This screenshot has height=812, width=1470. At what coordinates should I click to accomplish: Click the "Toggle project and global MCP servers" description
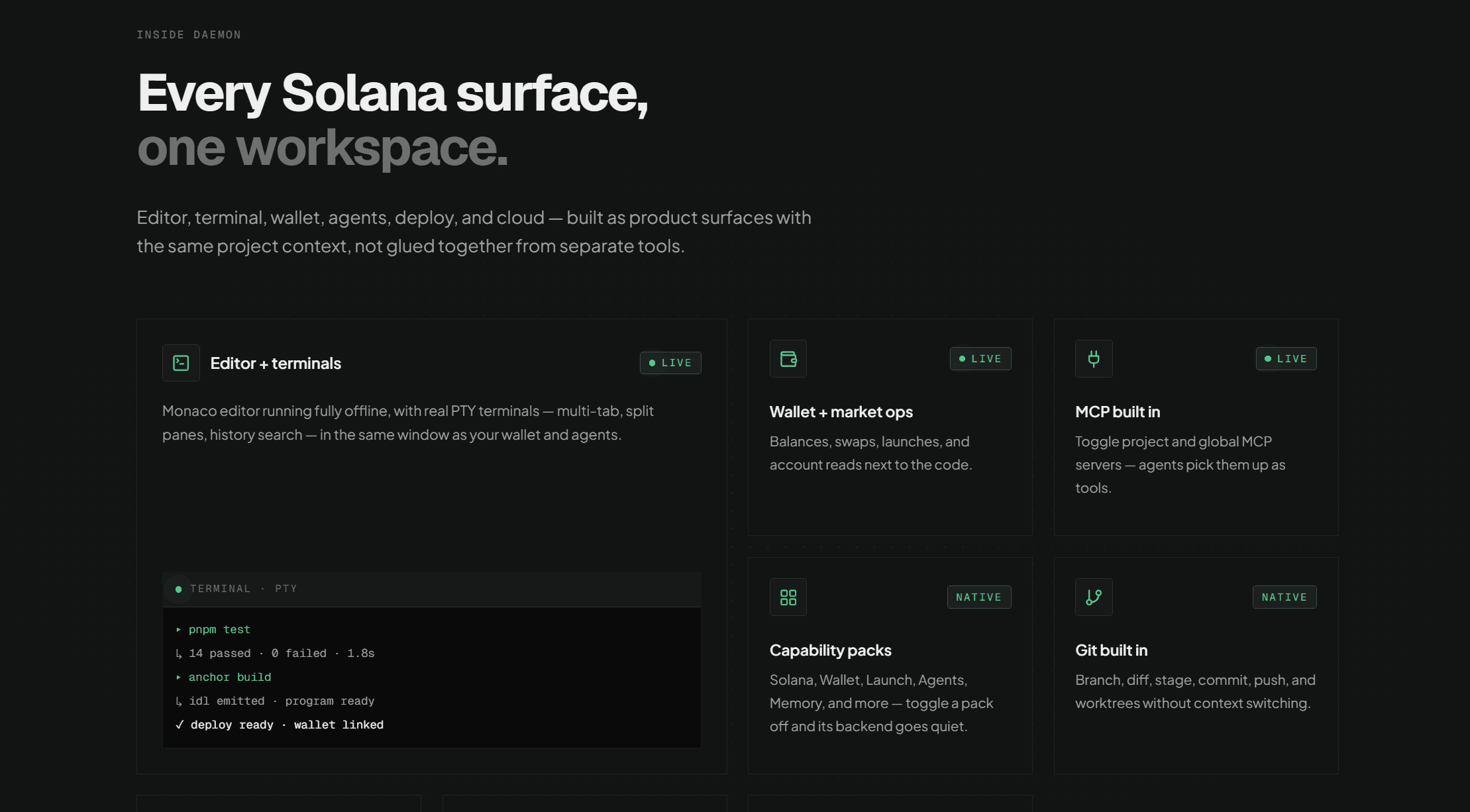coord(1181,465)
